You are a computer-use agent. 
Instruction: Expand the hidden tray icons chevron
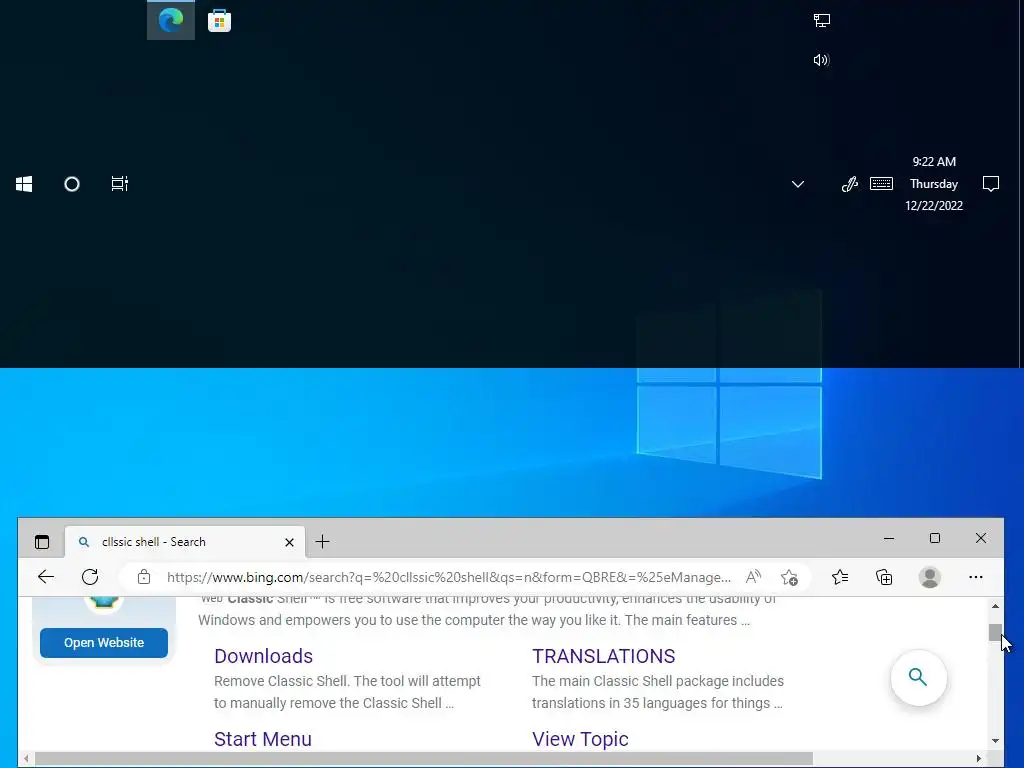coord(797,184)
